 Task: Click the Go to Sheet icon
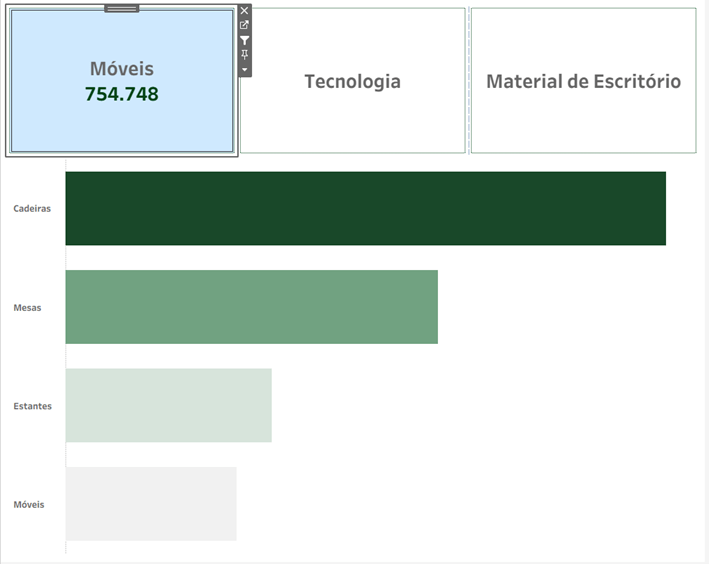[x=245, y=25]
